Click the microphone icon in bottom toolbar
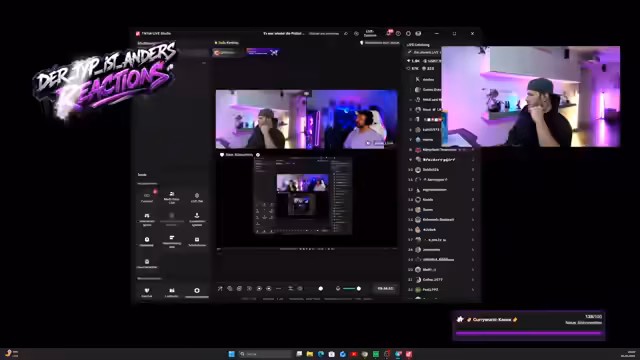 pyautogui.click(x=338, y=289)
